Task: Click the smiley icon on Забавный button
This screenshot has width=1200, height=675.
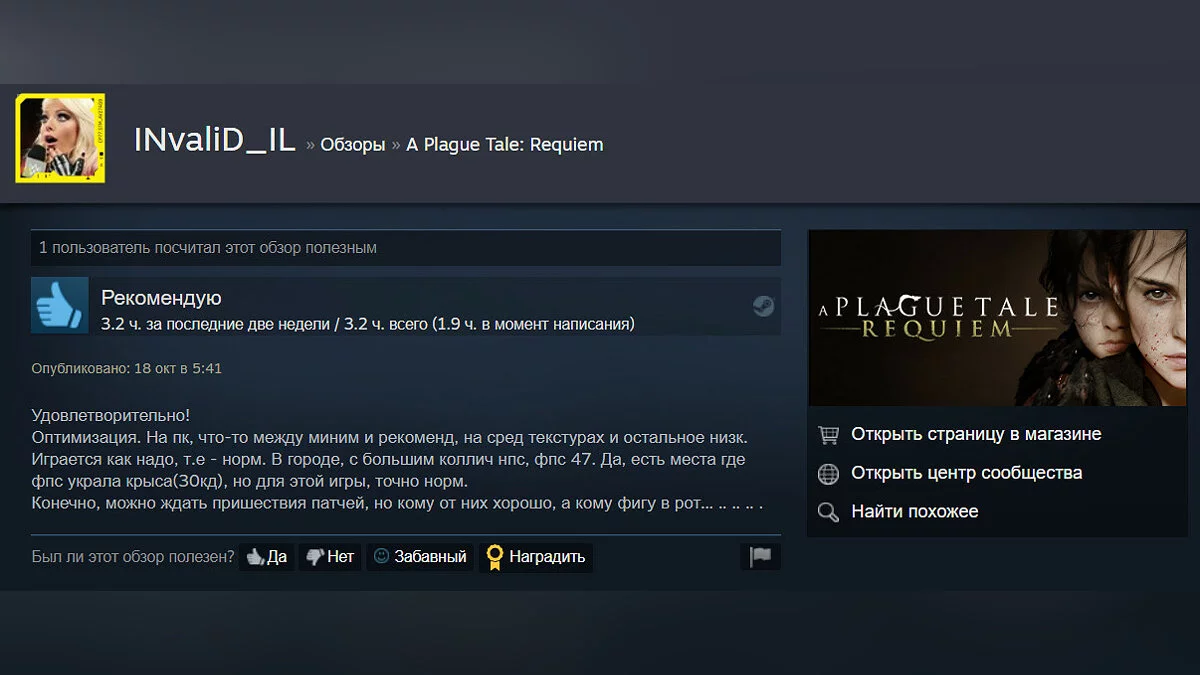Action: [x=381, y=557]
